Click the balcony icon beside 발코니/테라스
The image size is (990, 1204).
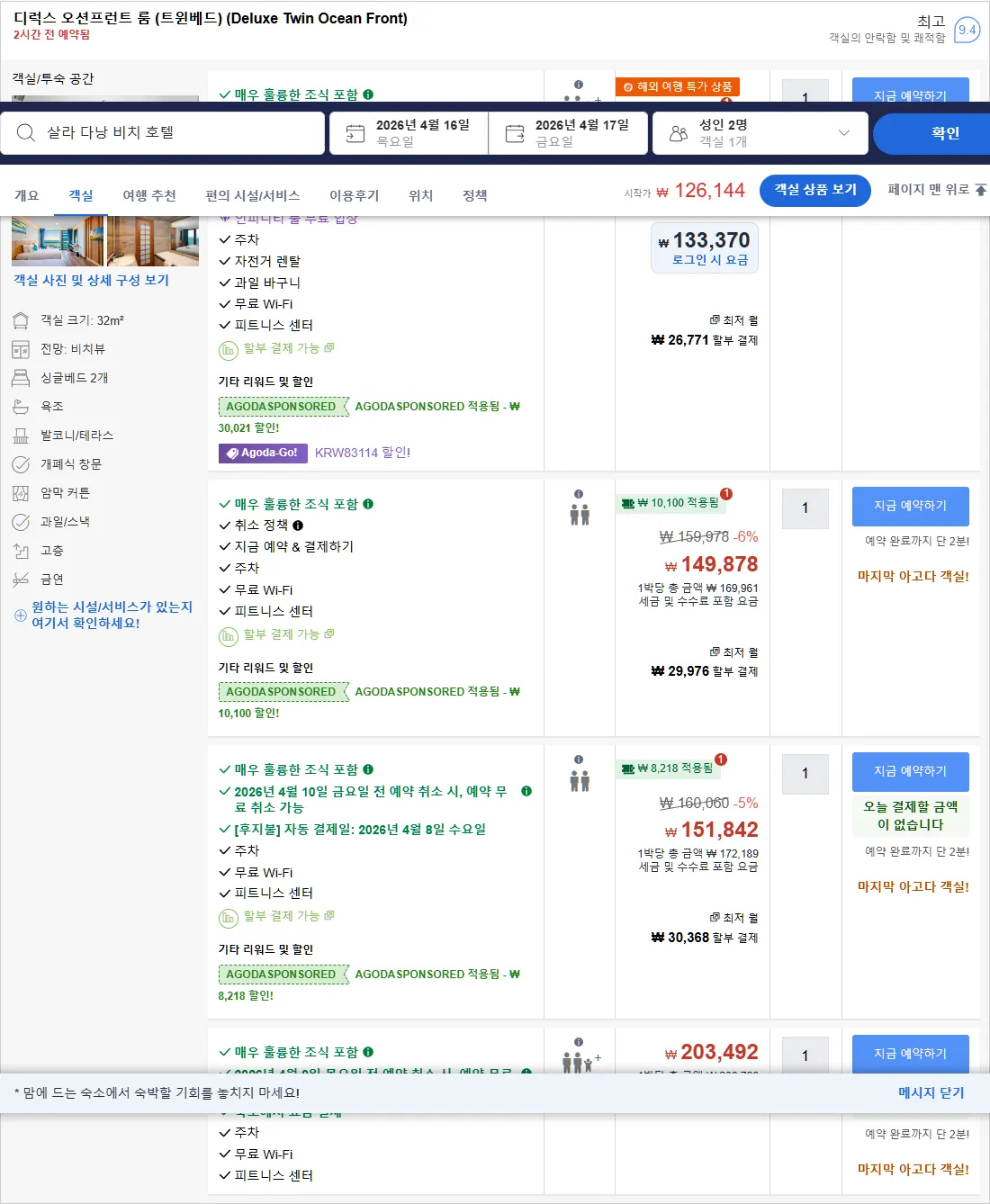(x=21, y=436)
